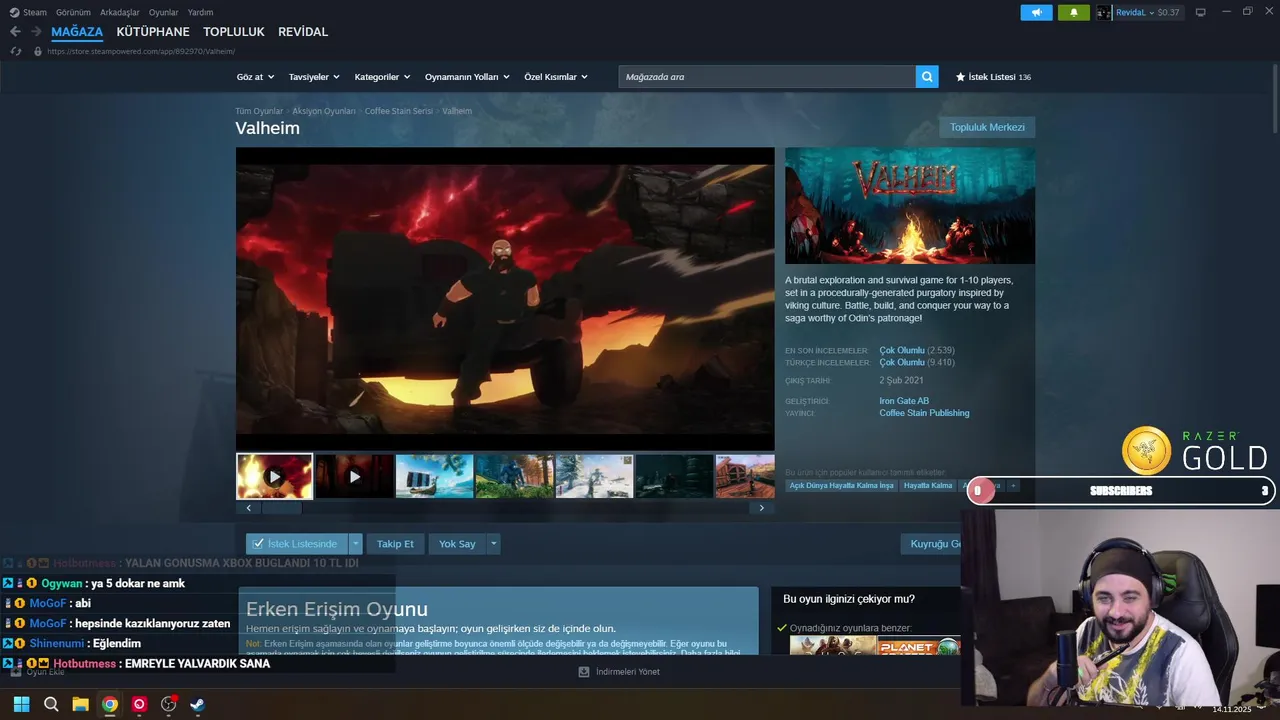Switch to the KÜTÜPHANE tab
Image resolution: width=1280 pixels, height=720 pixels.
(x=153, y=32)
